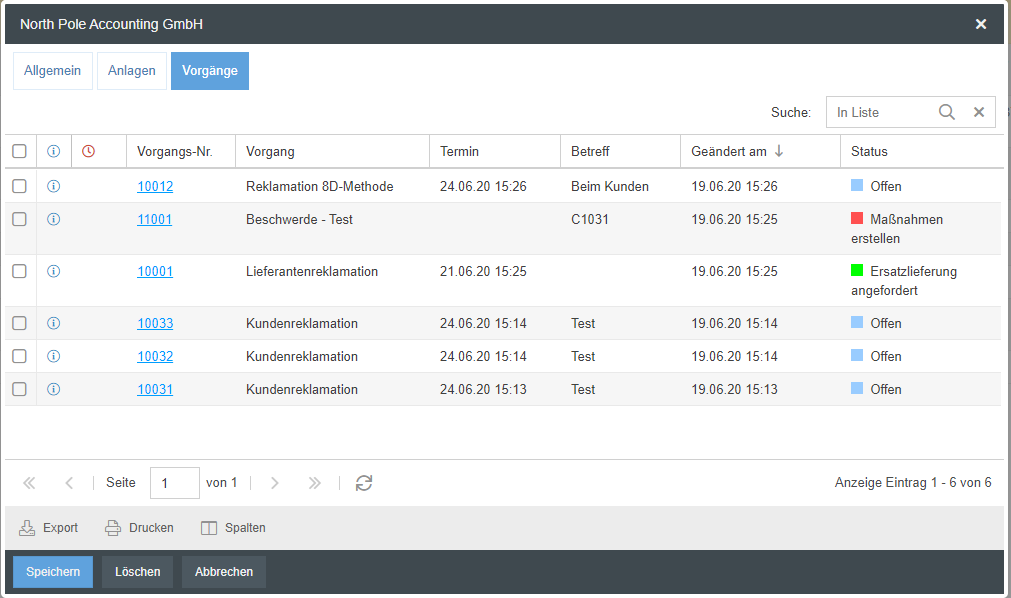Check the box for row 10033
Image resolution: width=1011 pixels, height=598 pixels.
click(19, 323)
